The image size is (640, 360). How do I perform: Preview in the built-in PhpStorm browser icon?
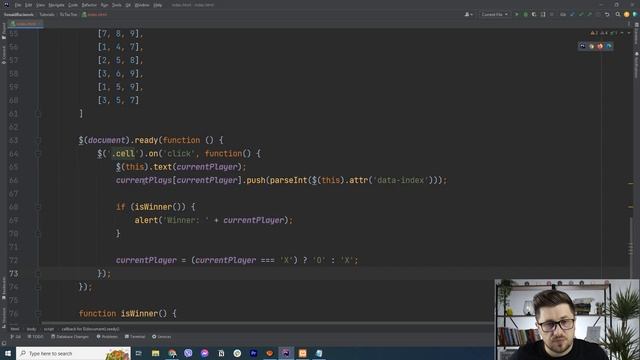click(582, 46)
